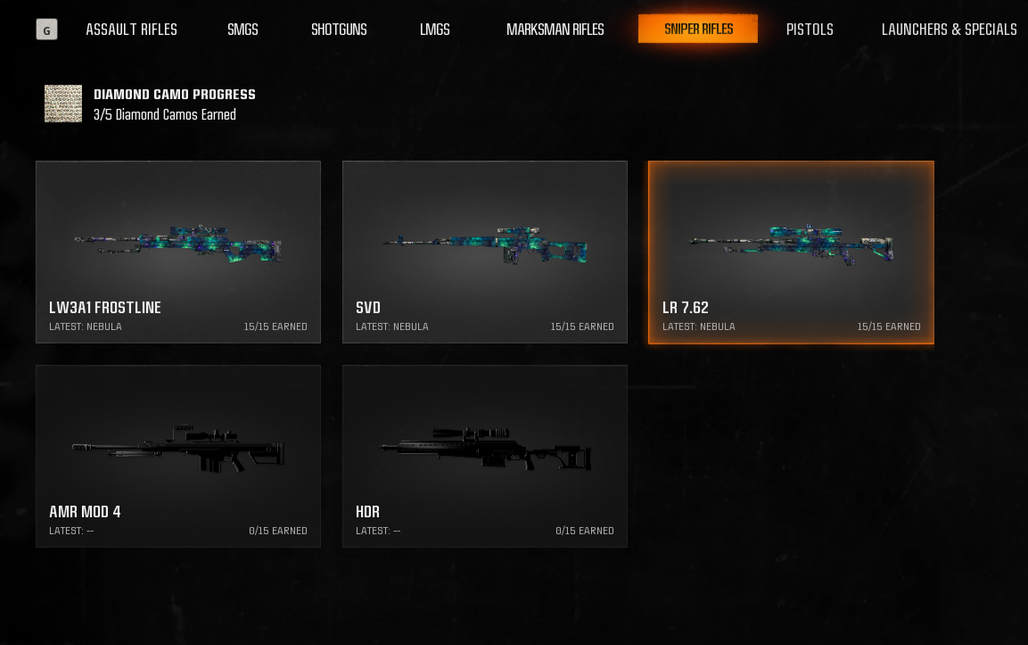This screenshot has height=645, width=1028.
Task: Click the HDR 0/15 Earned label
Action: (584, 531)
